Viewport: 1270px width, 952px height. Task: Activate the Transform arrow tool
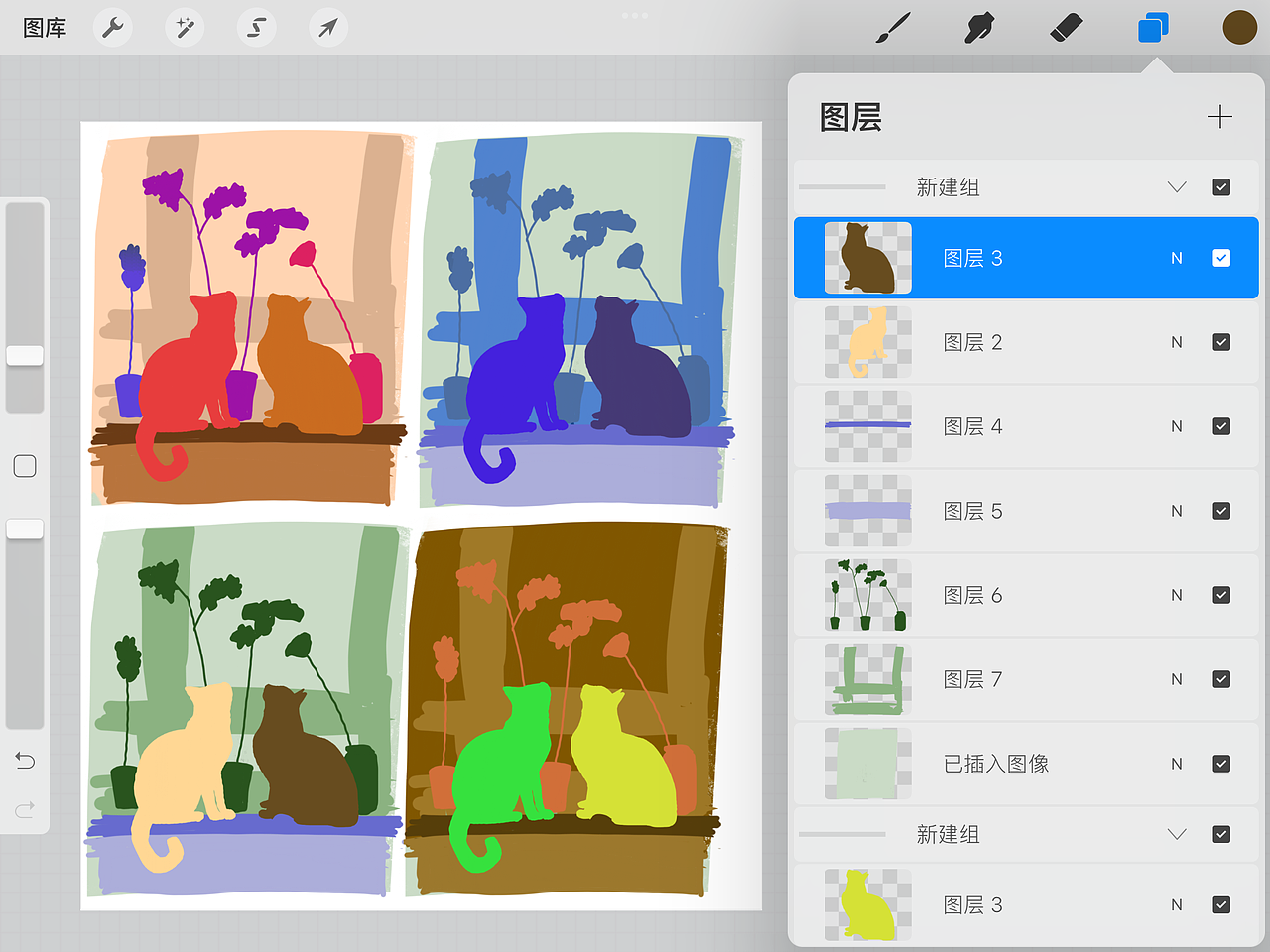pyautogui.click(x=328, y=28)
